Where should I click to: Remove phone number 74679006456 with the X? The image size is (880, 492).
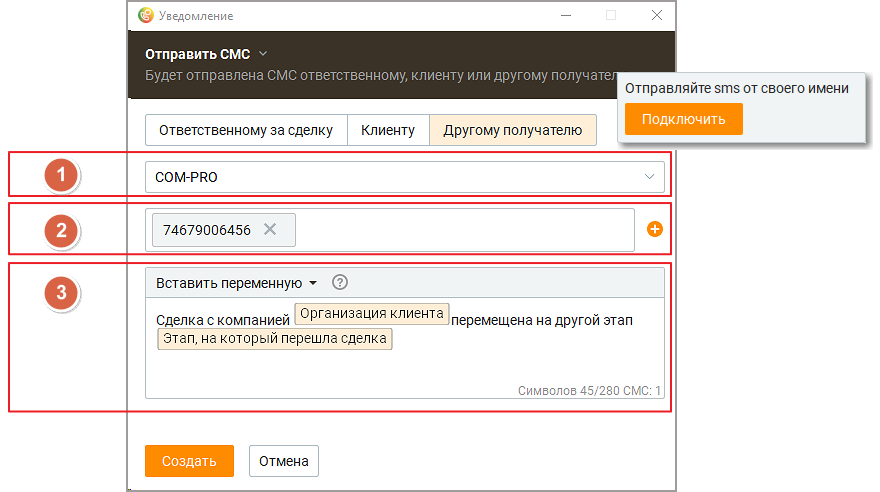point(270,229)
